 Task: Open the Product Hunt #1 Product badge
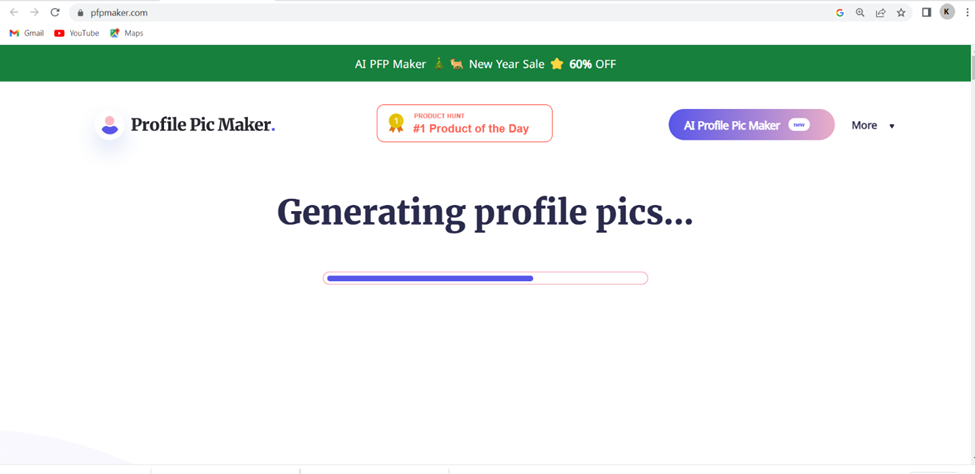464,123
